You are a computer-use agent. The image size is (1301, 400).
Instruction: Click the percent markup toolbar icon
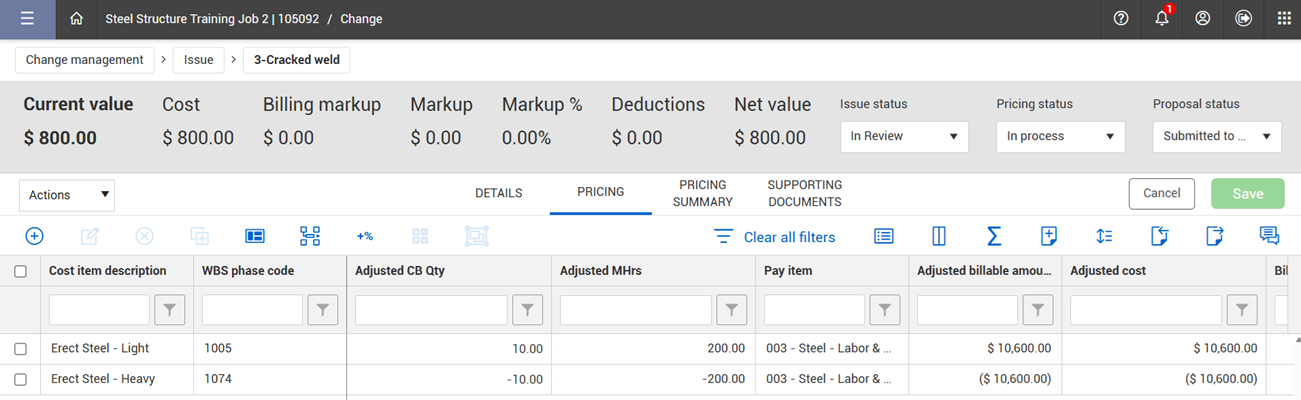365,236
